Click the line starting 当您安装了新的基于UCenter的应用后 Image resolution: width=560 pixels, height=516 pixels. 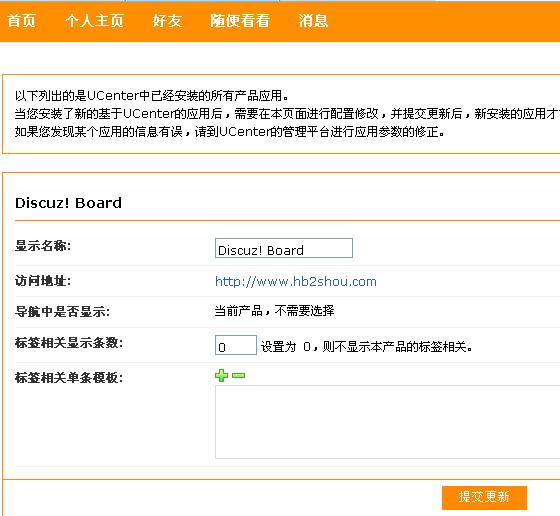click(x=287, y=114)
